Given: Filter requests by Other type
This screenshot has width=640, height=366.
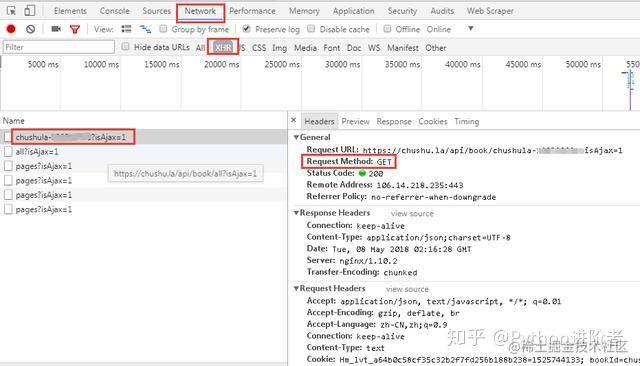Looking at the screenshot, I should [x=436, y=48].
